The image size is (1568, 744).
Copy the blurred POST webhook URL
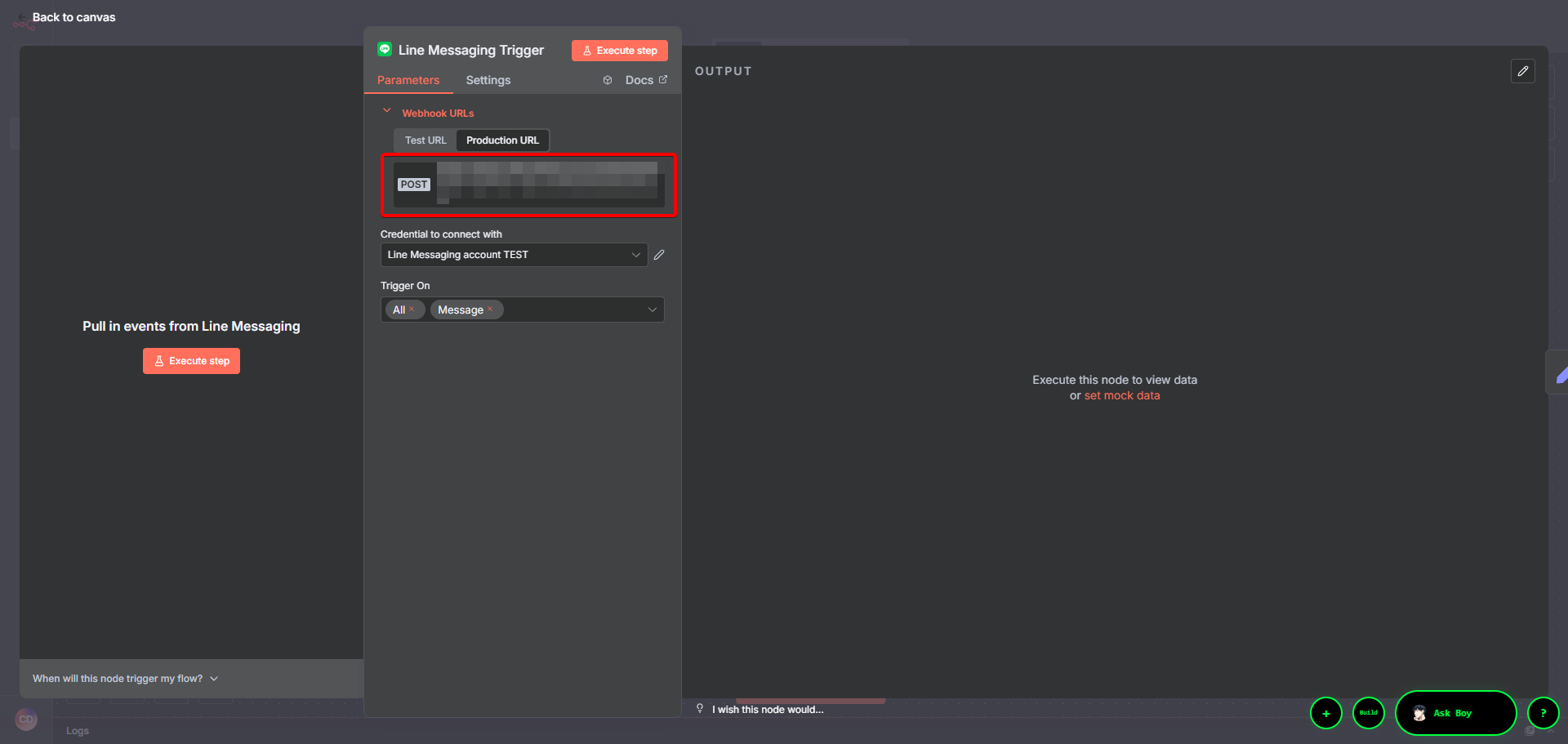coord(547,185)
